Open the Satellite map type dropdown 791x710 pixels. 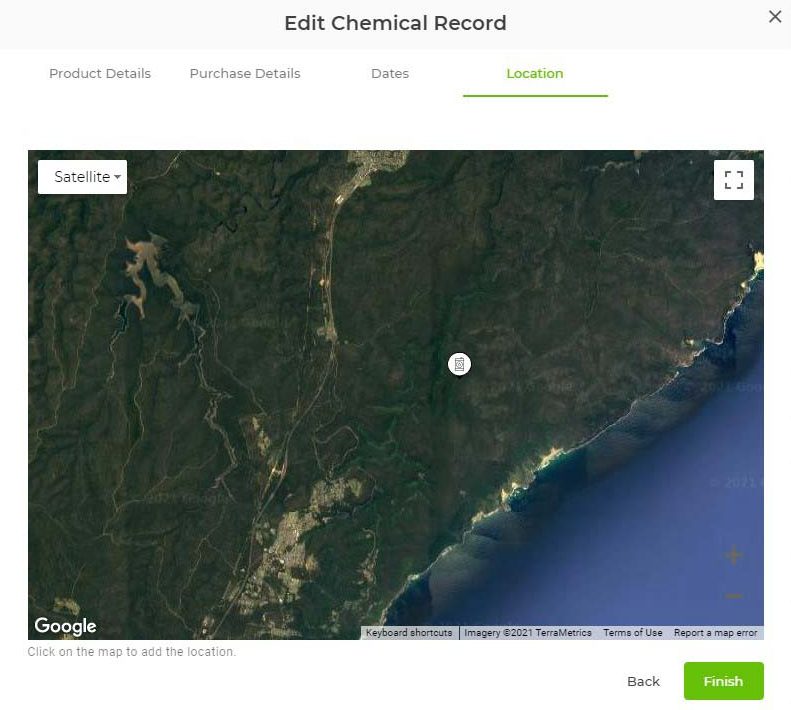tap(83, 177)
